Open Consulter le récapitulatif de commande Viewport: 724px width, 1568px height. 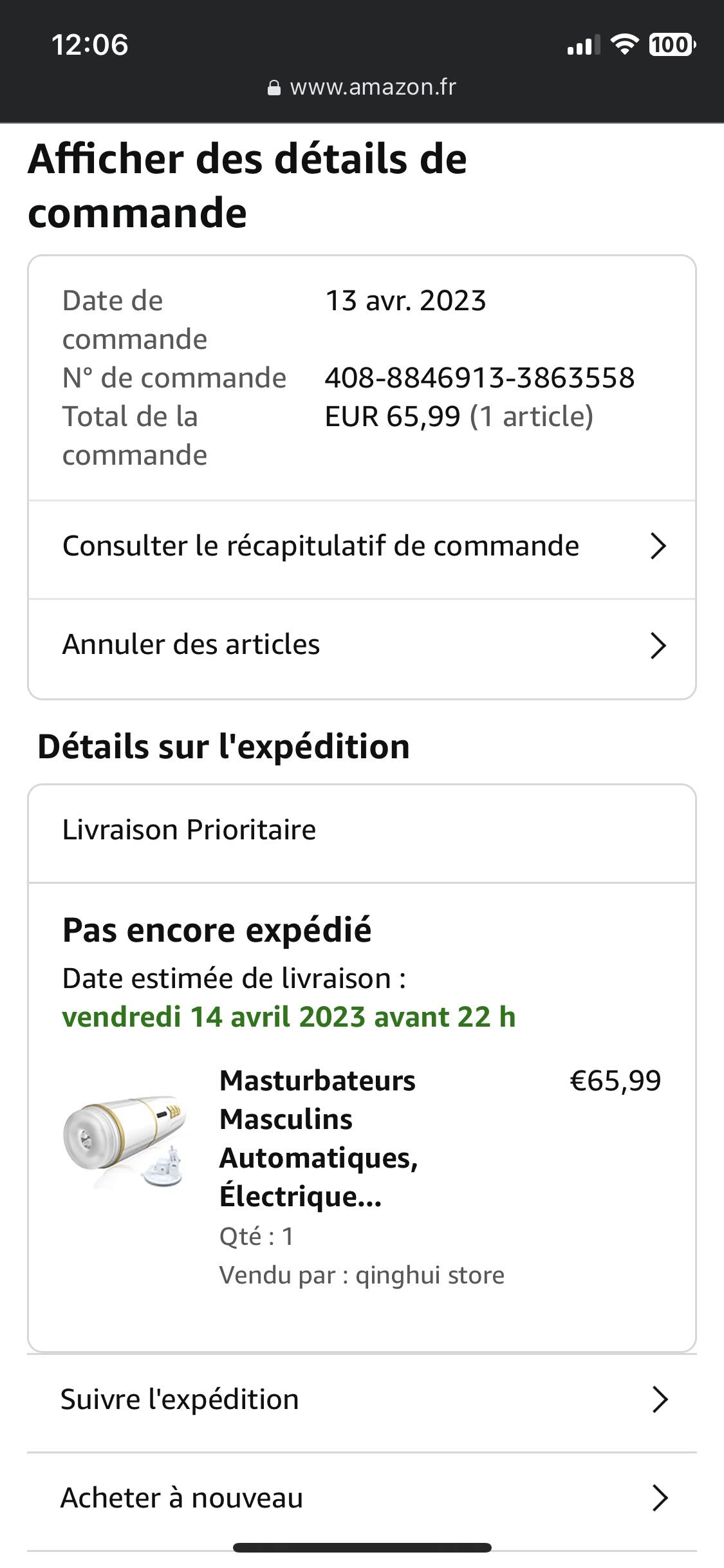point(320,546)
